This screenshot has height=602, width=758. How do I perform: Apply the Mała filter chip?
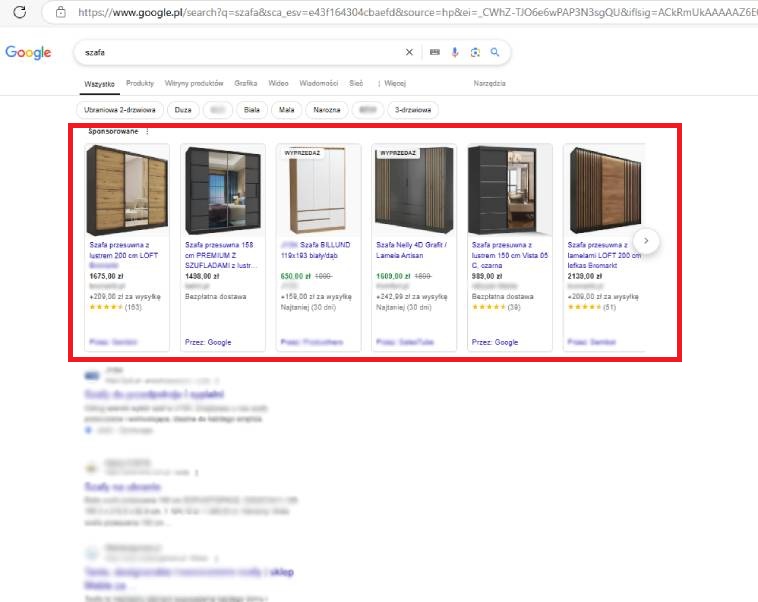(x=287, y=110)
